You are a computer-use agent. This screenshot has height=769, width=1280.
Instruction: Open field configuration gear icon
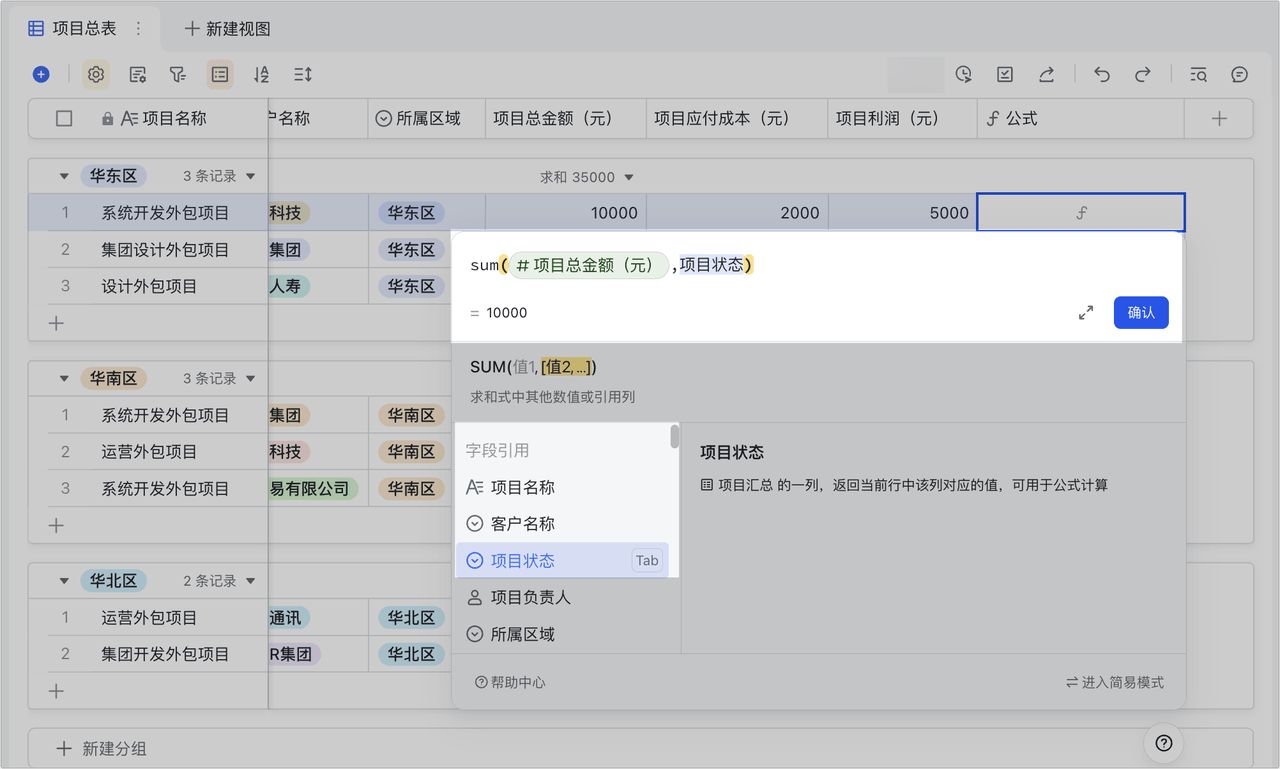tap(96, 74)
